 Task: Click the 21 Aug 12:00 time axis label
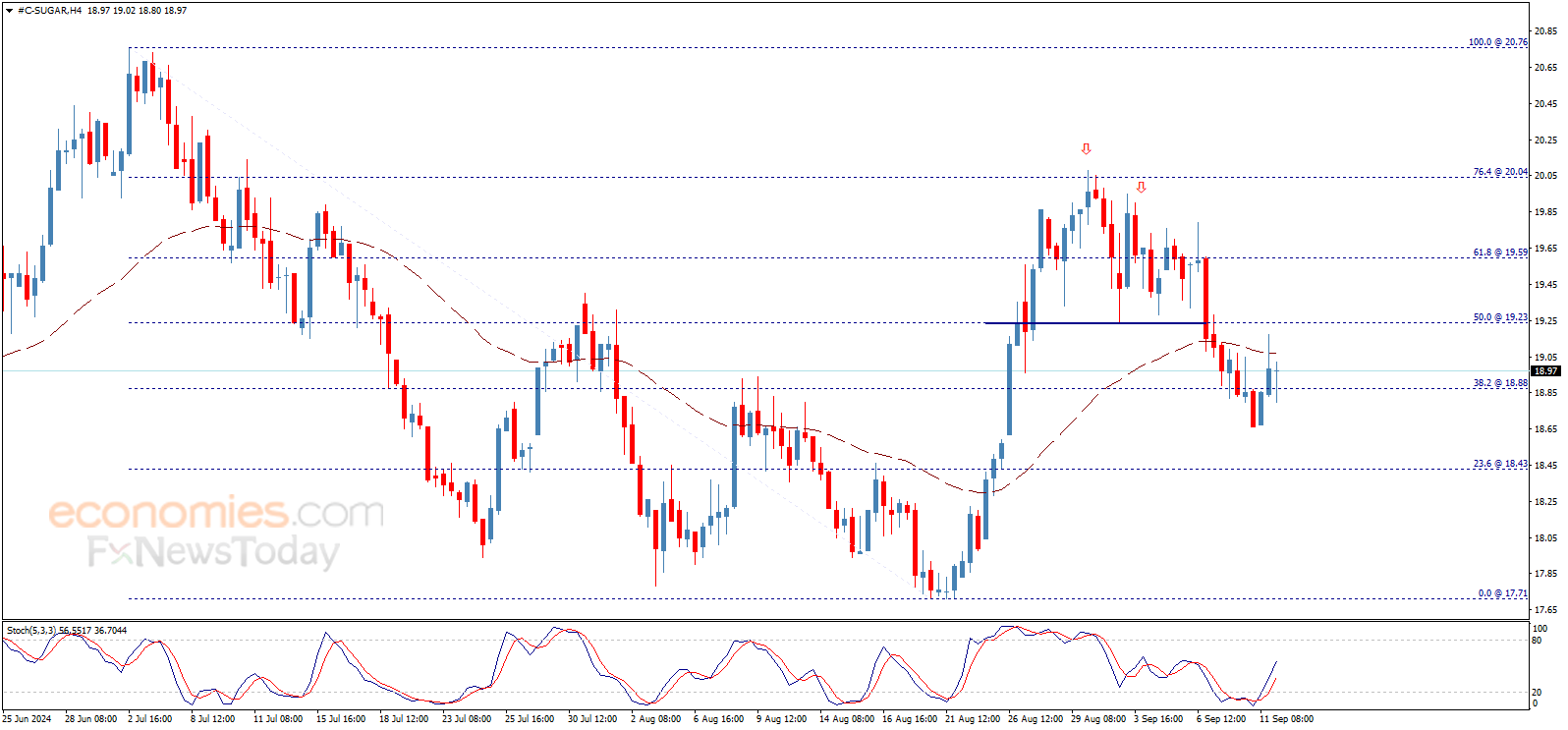(973, 718)
